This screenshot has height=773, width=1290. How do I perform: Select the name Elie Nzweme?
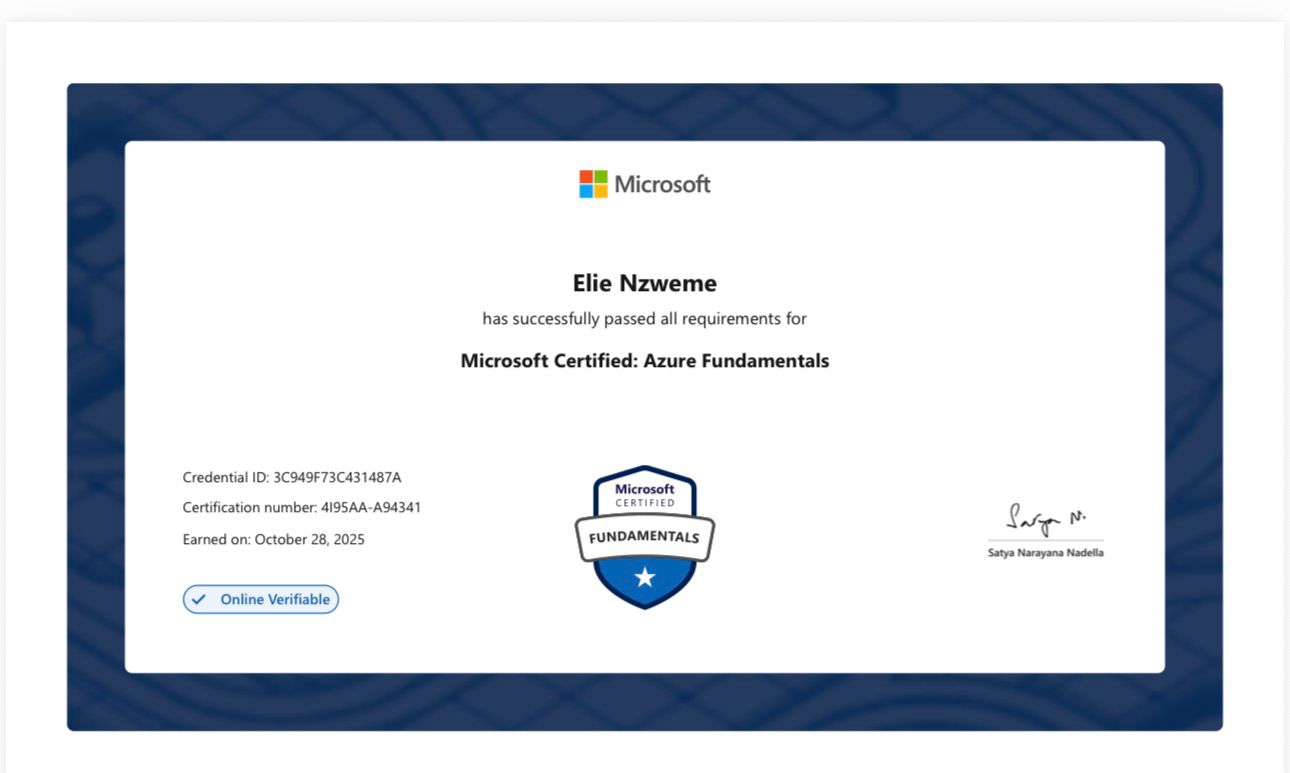click(645, 283)
